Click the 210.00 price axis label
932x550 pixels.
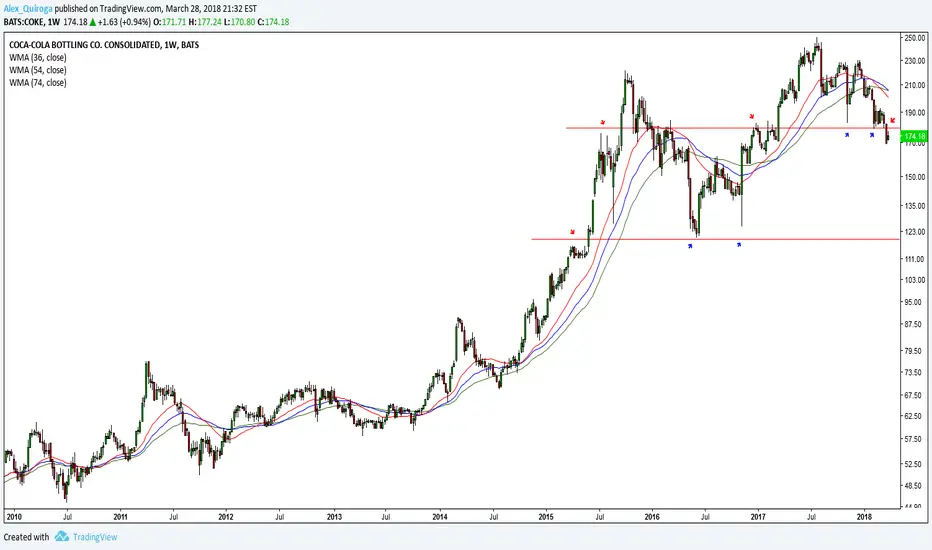[914, 86]
